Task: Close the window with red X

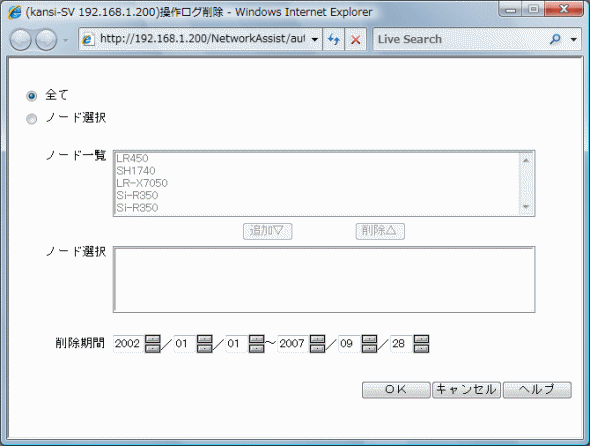Action: [564, 9]
